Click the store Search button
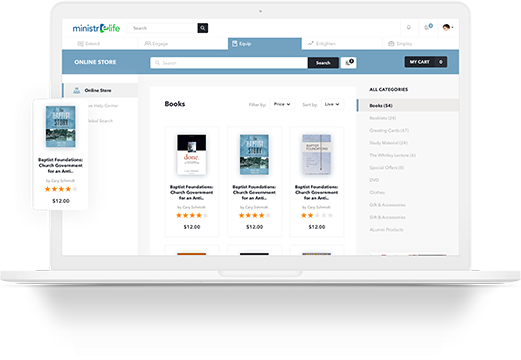Screen dimensions: 521x360 click(x=323, y=63)
